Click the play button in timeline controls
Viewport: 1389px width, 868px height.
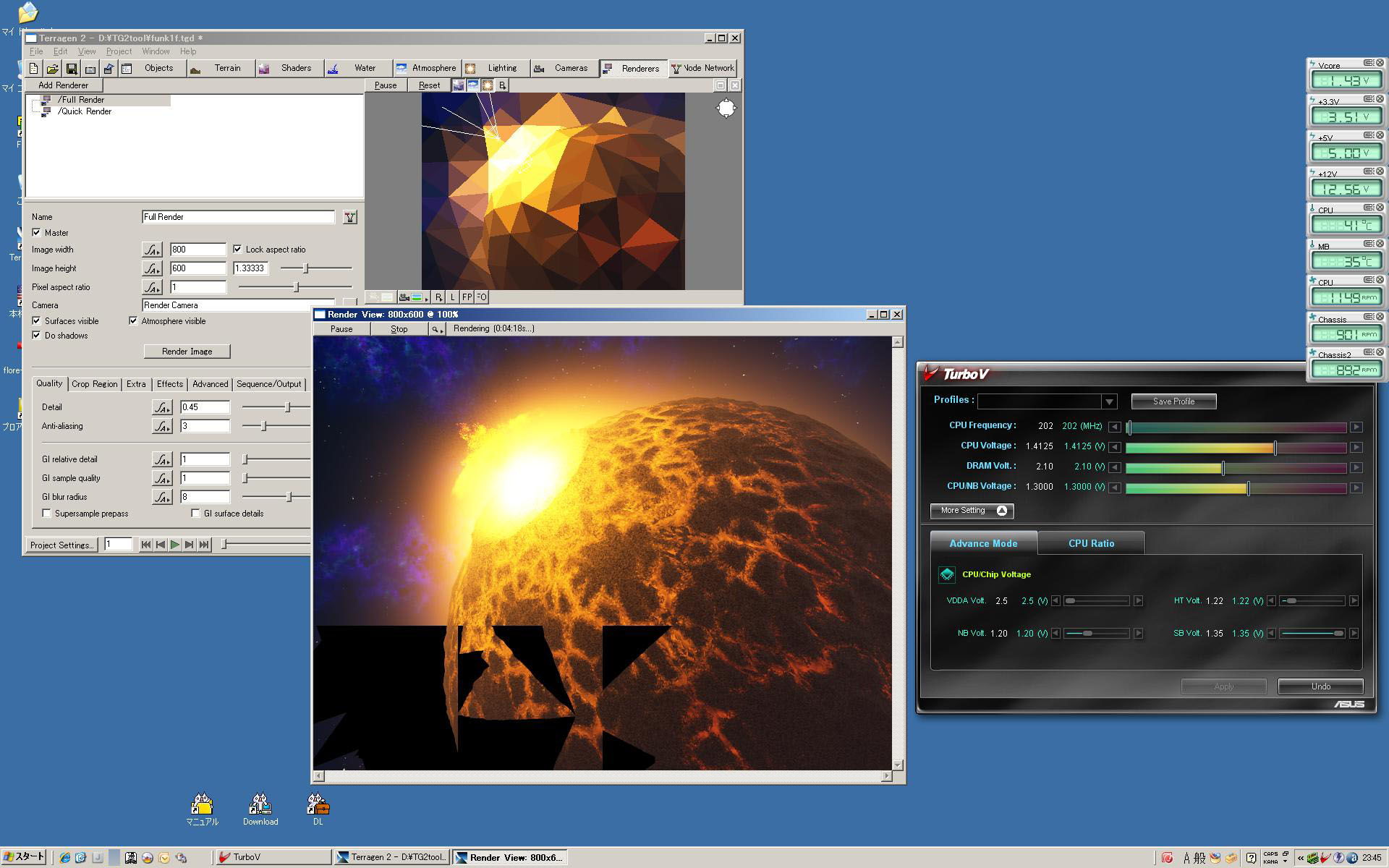pos(174,545)
